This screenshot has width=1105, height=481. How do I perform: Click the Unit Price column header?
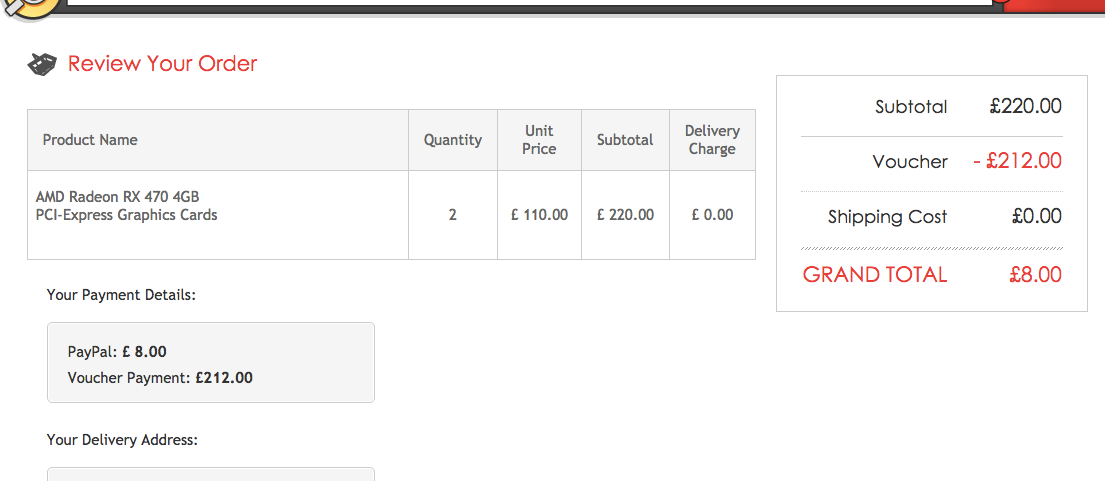click(539, 140)
